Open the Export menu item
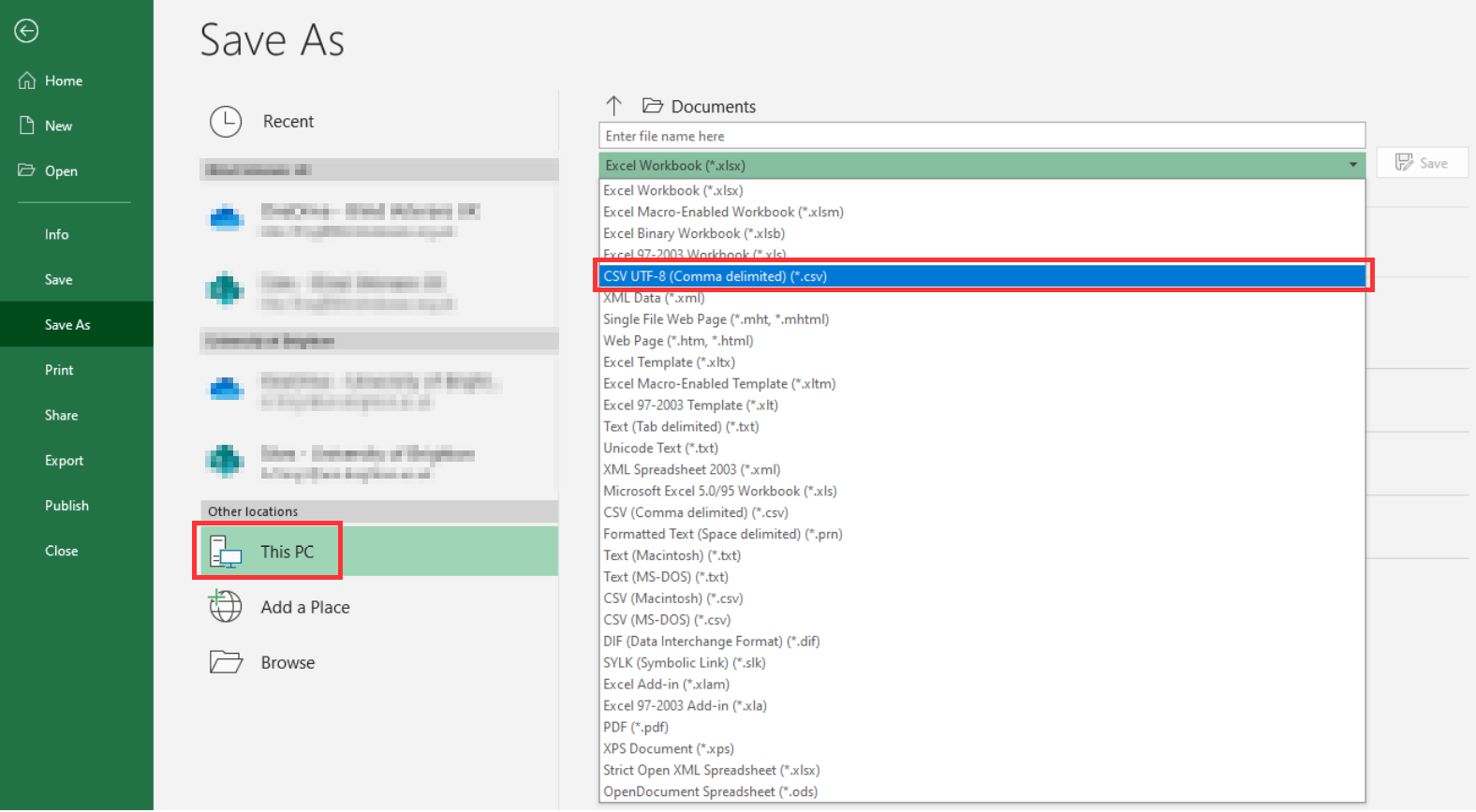Viewport: 1476px width, 812px height. [x=64, y=461]
